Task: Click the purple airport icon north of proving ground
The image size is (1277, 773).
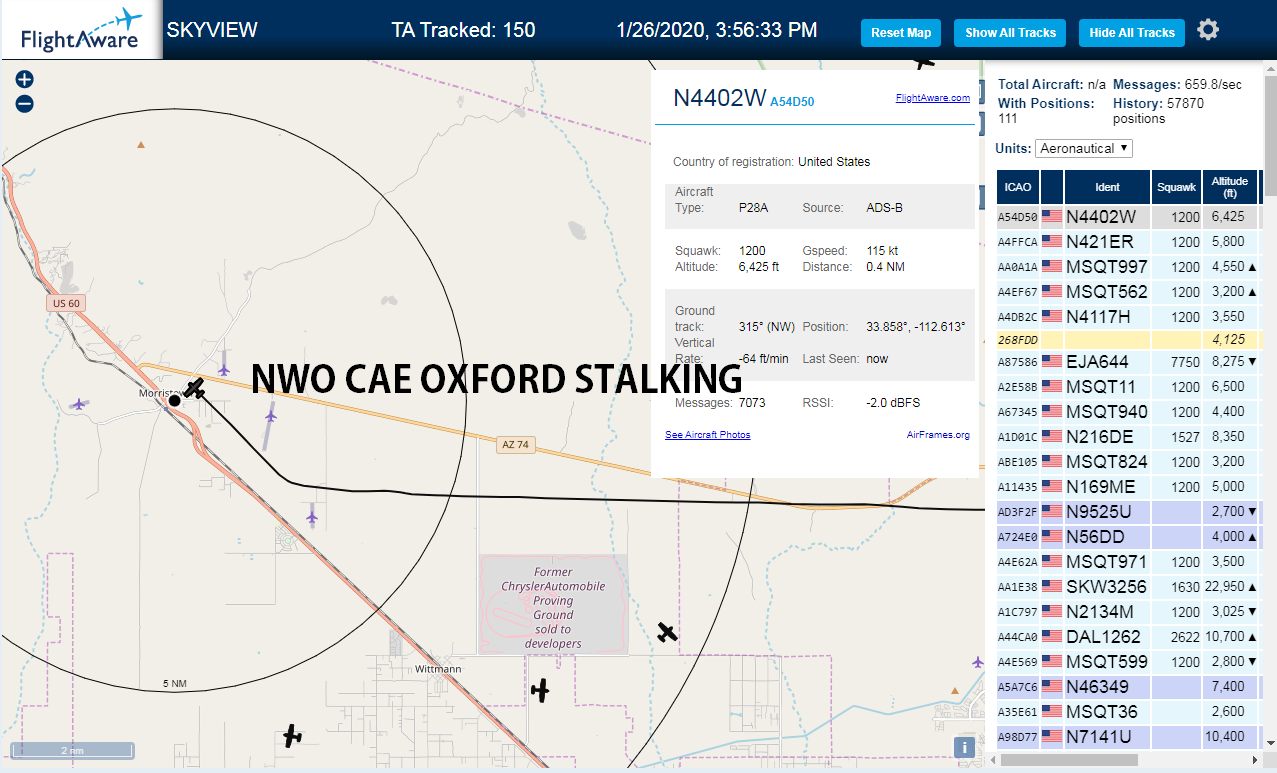Action: tap(312, 517)
